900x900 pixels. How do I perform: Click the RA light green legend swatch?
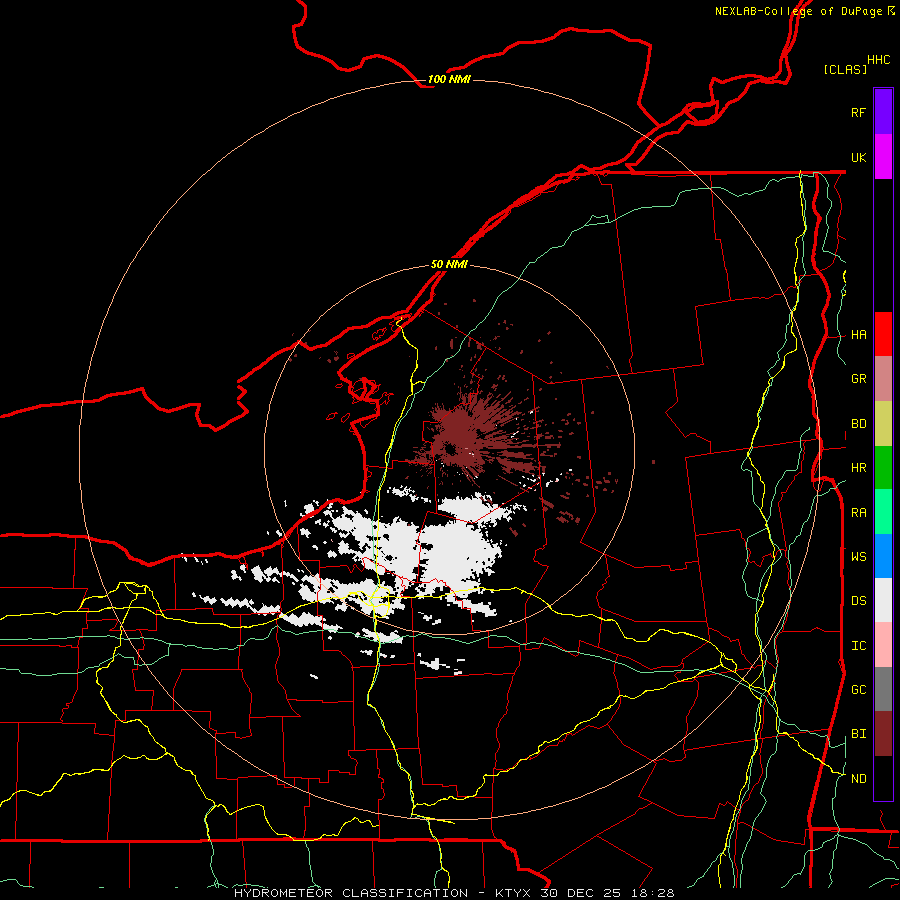pyautogui.click(x=883, y=512)
